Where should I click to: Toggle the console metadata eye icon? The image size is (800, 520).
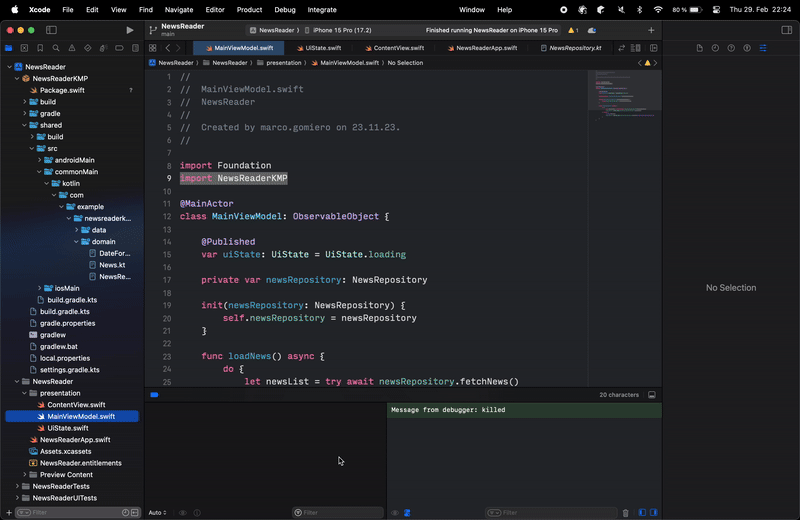[x=394, y=513]
